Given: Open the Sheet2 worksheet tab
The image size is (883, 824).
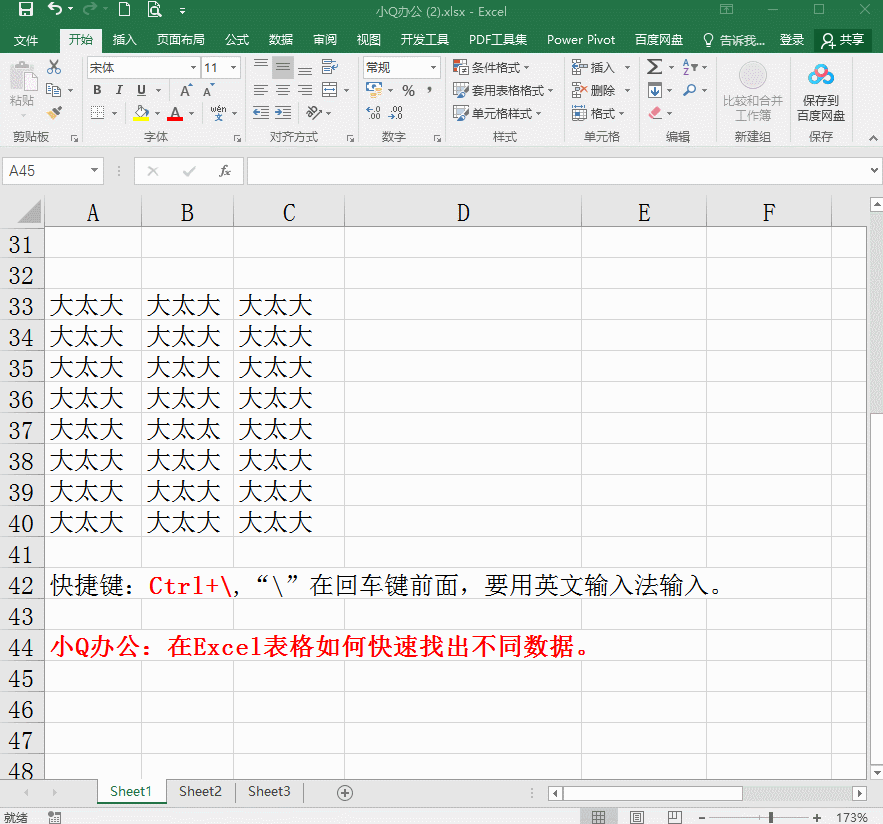Looking at the screenshot, I should click(199, 791).
